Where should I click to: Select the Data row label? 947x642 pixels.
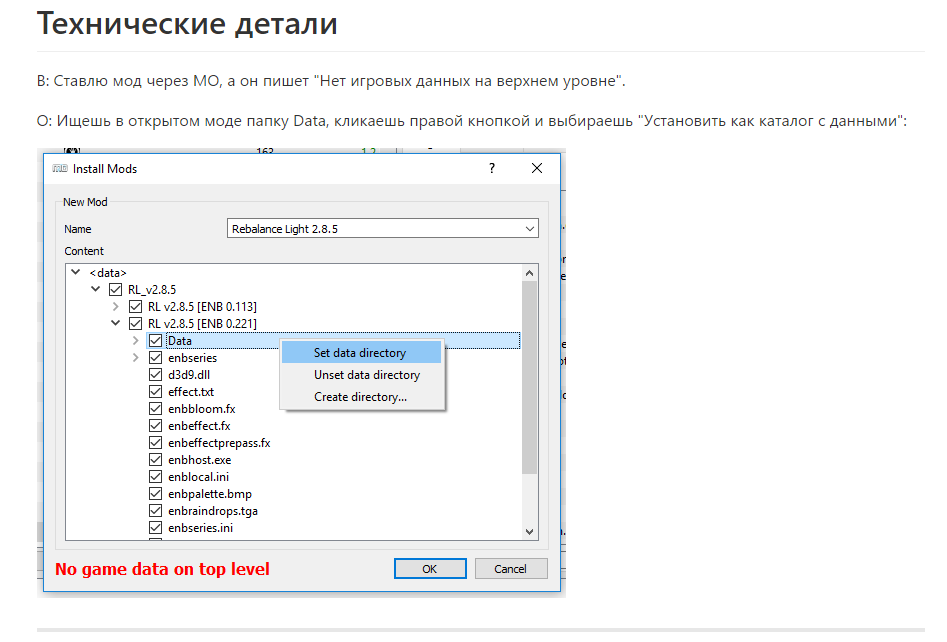click(180, 341)
